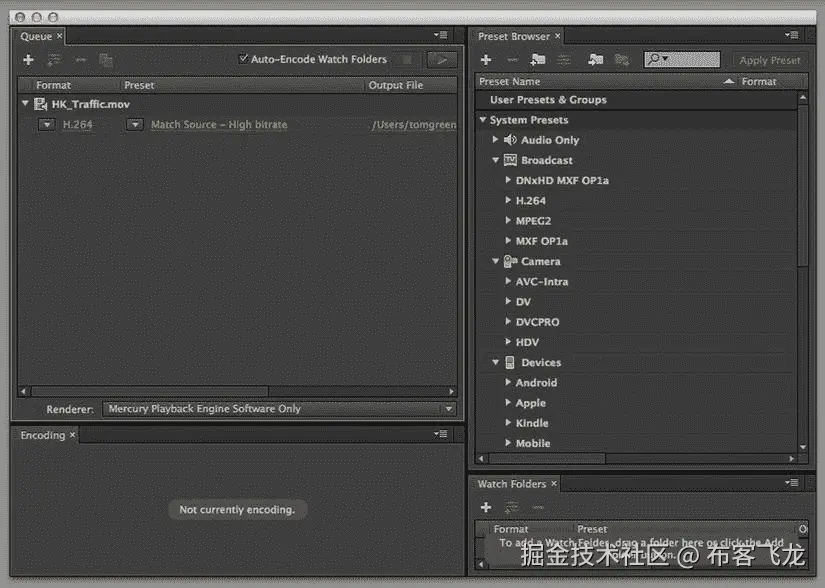Image resolution: width=825 pixels, height=588 pixels.
Task: Collapse Devices preset category
Action: (495, 362)
